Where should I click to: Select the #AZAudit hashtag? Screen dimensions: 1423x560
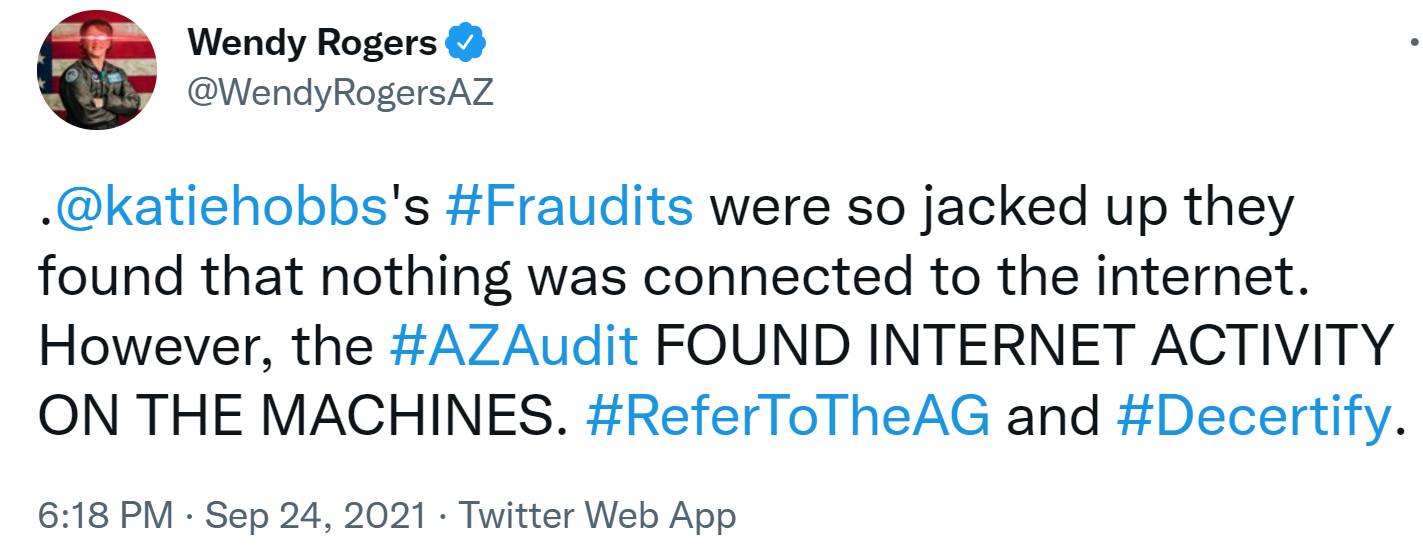coord(512,346)
